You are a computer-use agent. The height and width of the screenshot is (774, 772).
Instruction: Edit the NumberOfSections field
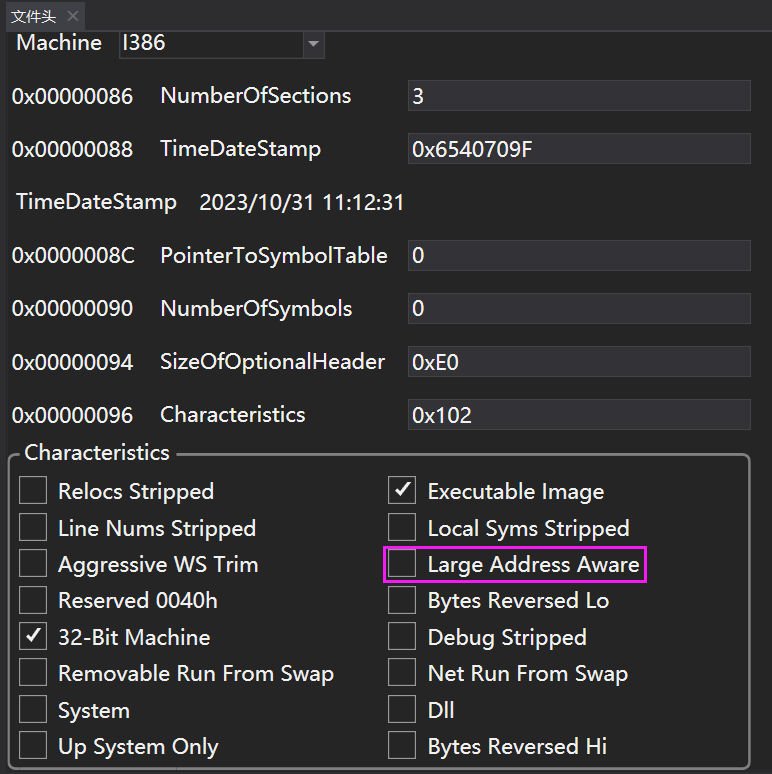(x=579, y=96)
